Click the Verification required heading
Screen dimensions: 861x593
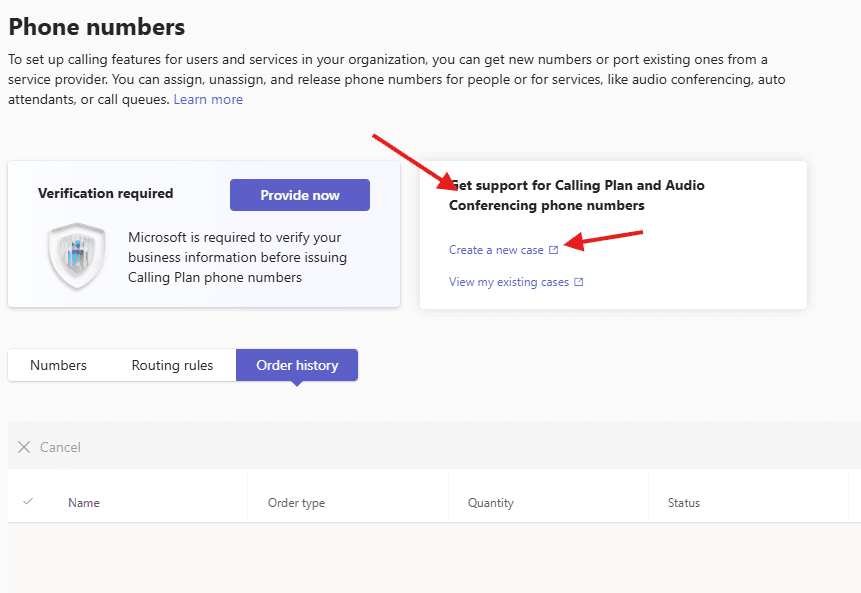pos(105,194)
